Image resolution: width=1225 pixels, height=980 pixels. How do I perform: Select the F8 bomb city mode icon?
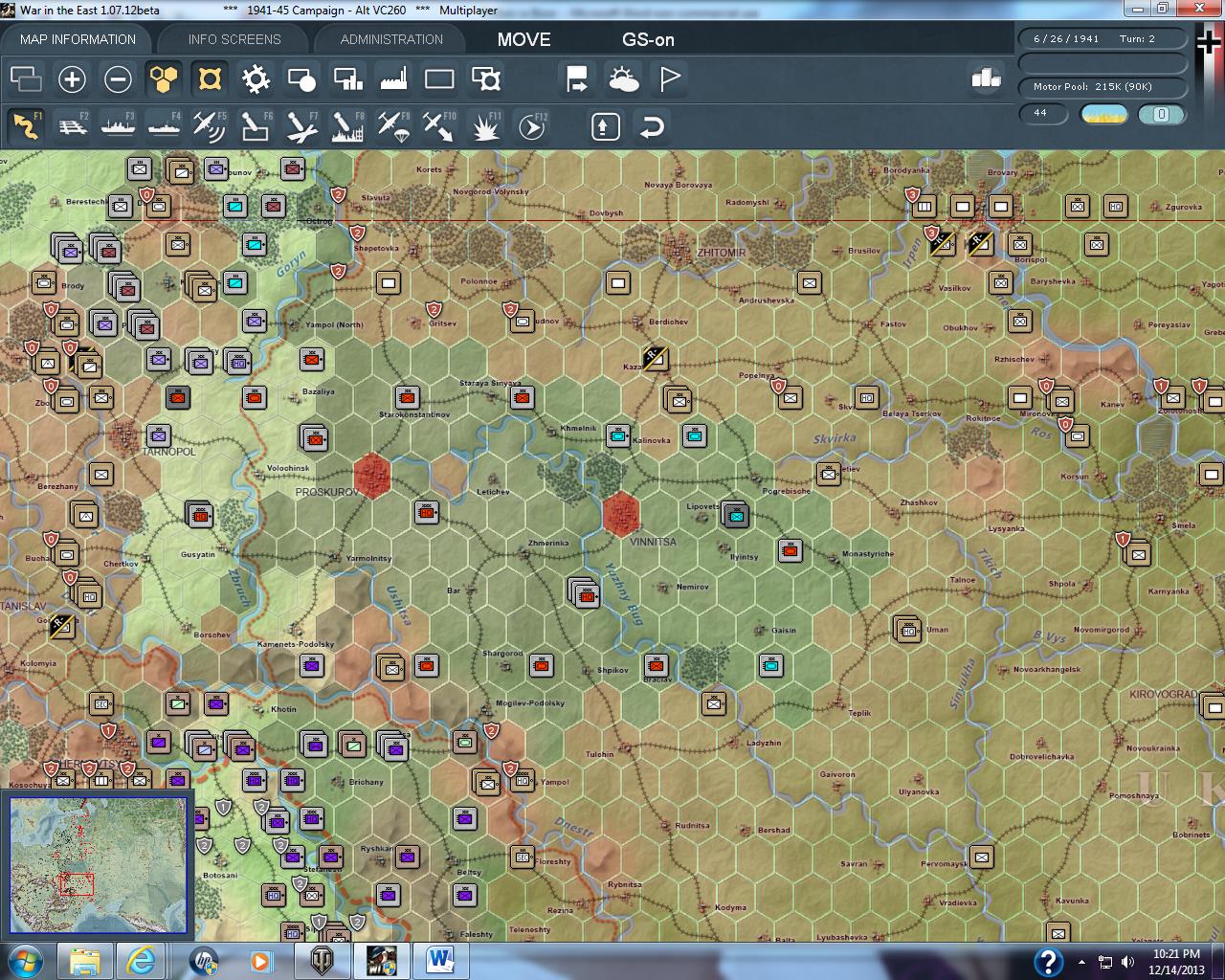pyautogui.click(x=347, y=126)
